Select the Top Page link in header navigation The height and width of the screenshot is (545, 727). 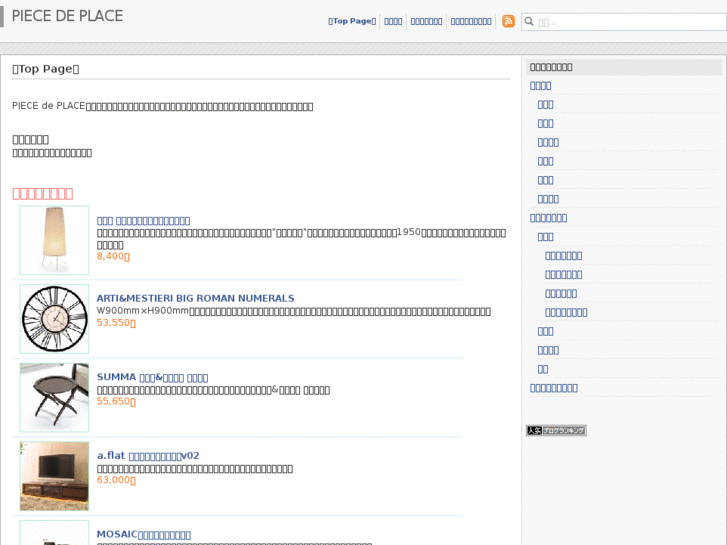click(x=352, y=21)
